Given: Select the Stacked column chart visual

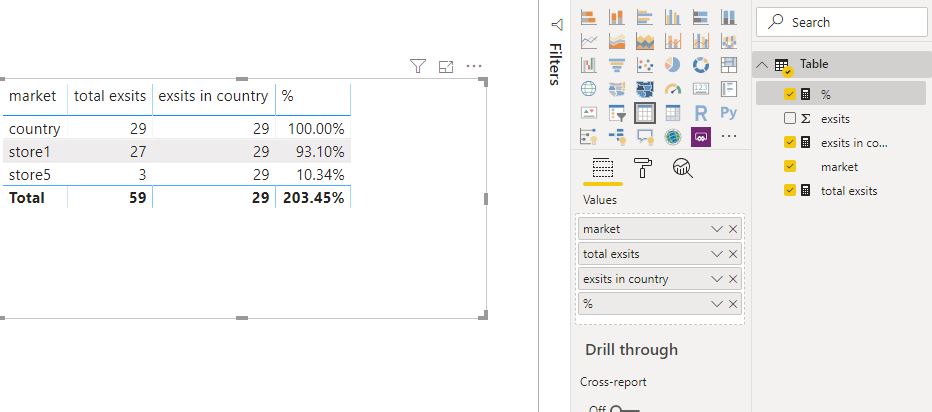Looking at the screenshot, I should [616, 17].
